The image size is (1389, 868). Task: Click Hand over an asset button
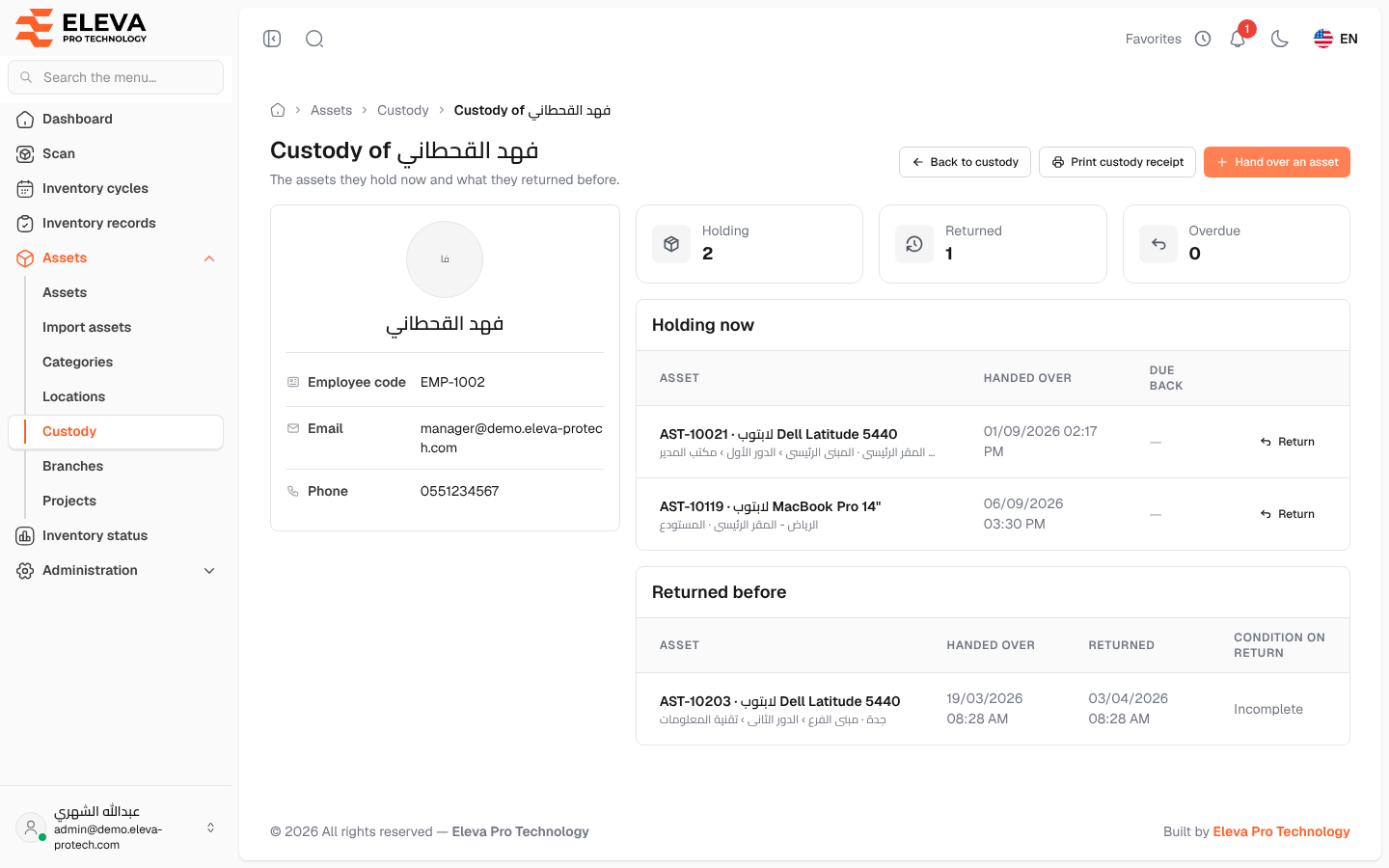pos(1277,162)
